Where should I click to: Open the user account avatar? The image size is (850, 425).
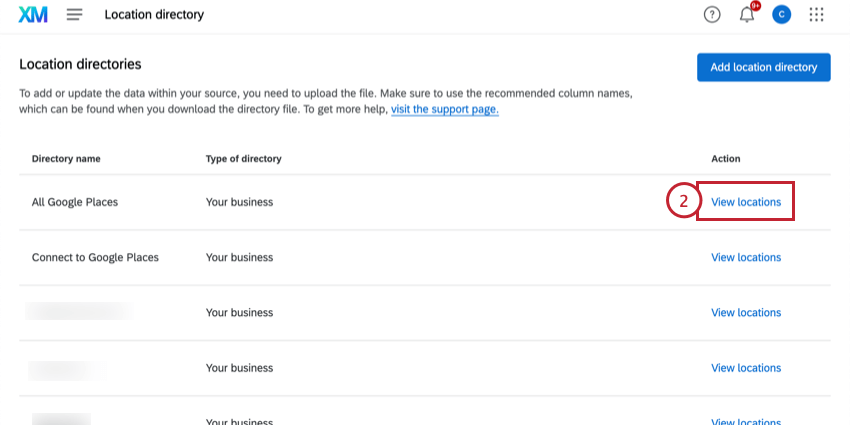pos(782,15)
